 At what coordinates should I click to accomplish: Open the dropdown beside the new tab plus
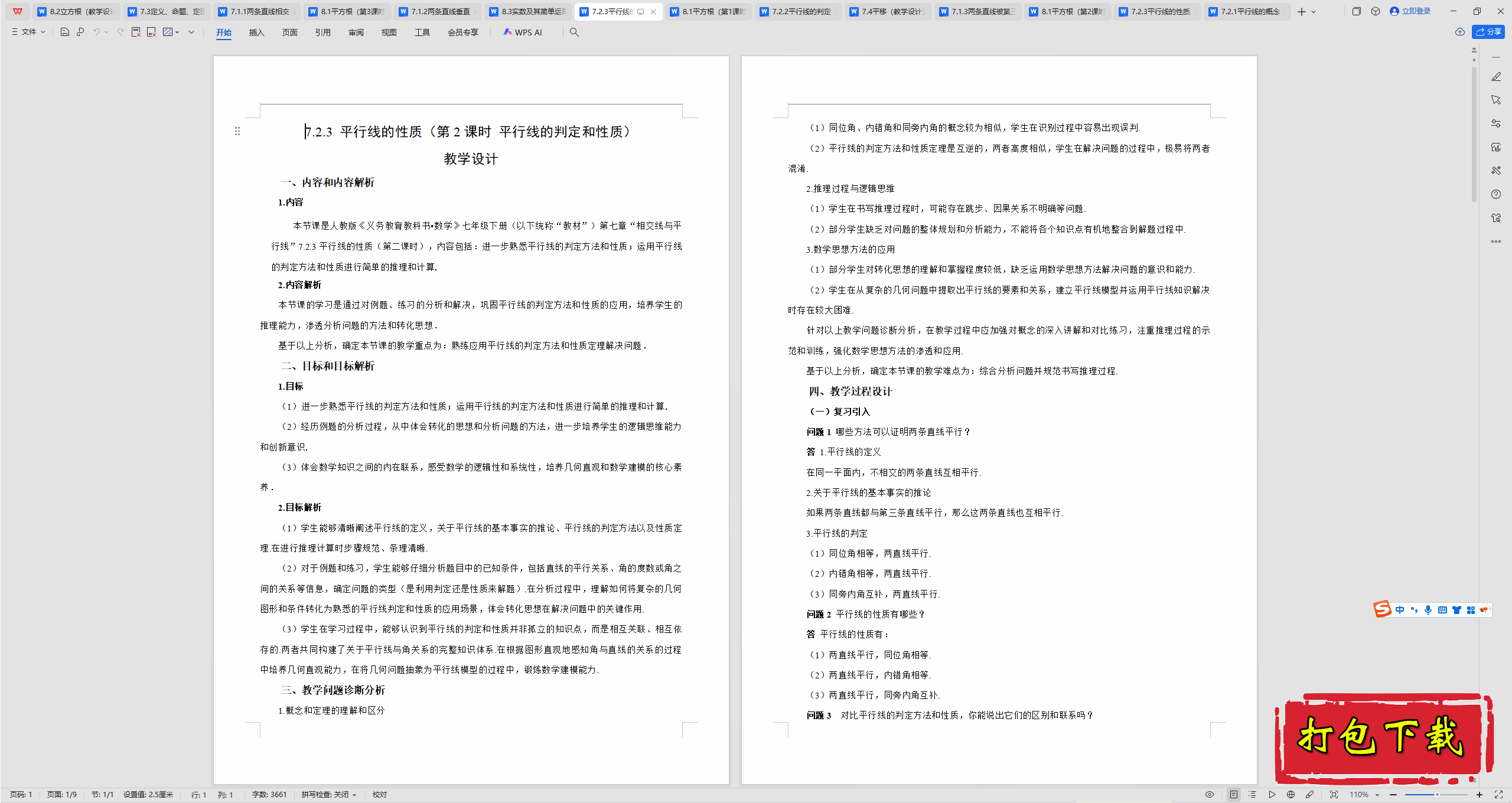point(1314,12)
